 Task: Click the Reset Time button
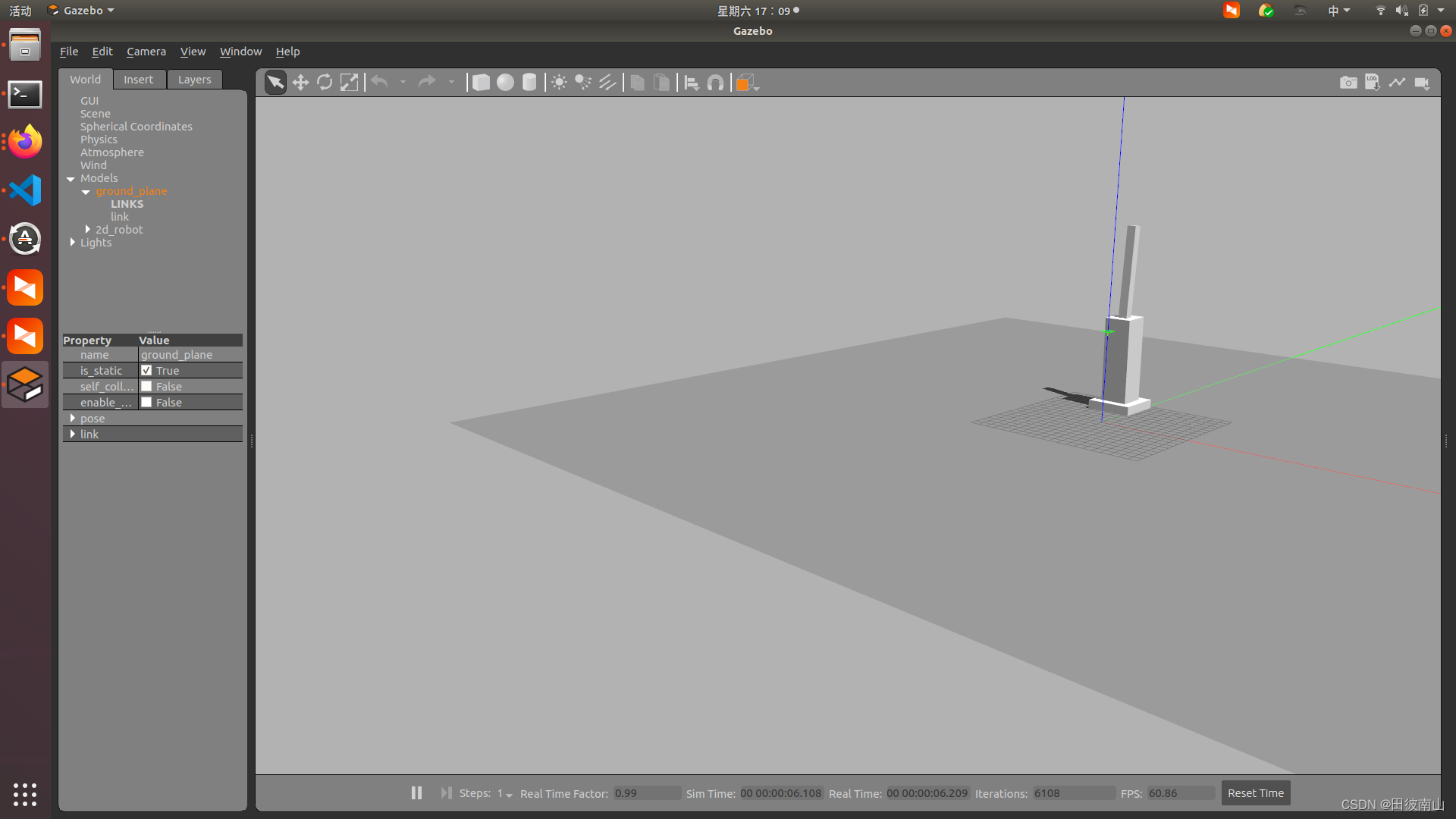1255,792
